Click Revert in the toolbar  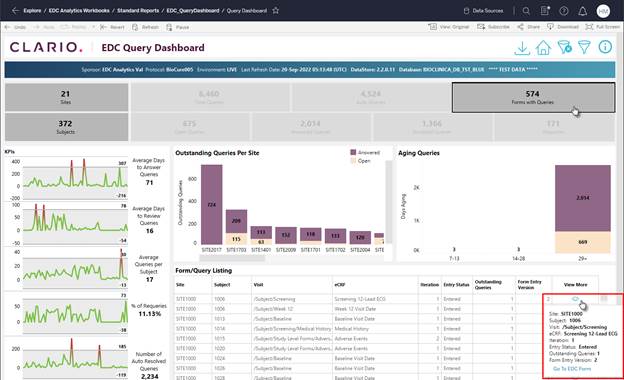click(112, 27)
